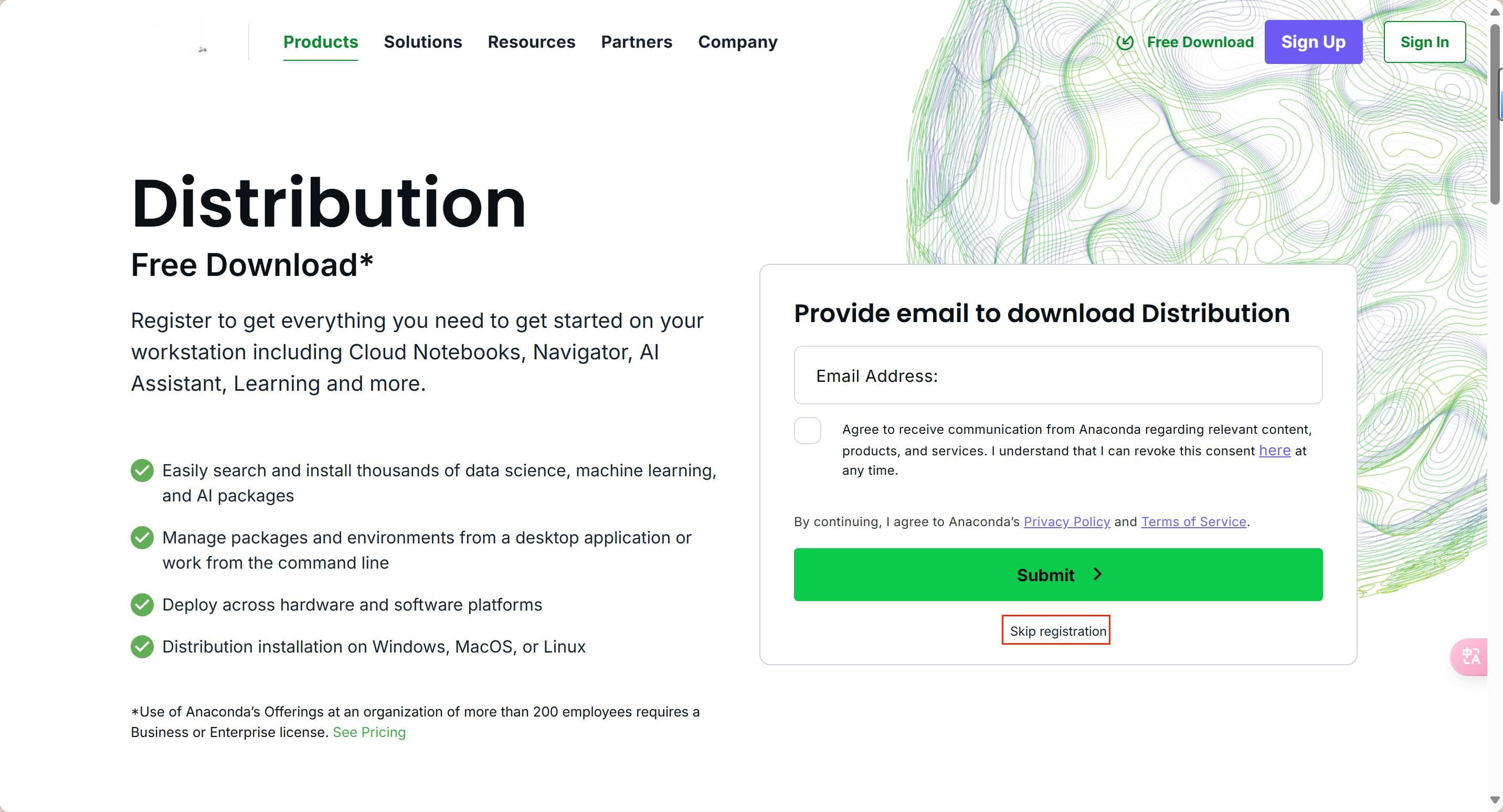This screenshot has width=1503, height=812.
Task: Click the scrollbar up arrow at top
Action: (x=1495, y=12)
